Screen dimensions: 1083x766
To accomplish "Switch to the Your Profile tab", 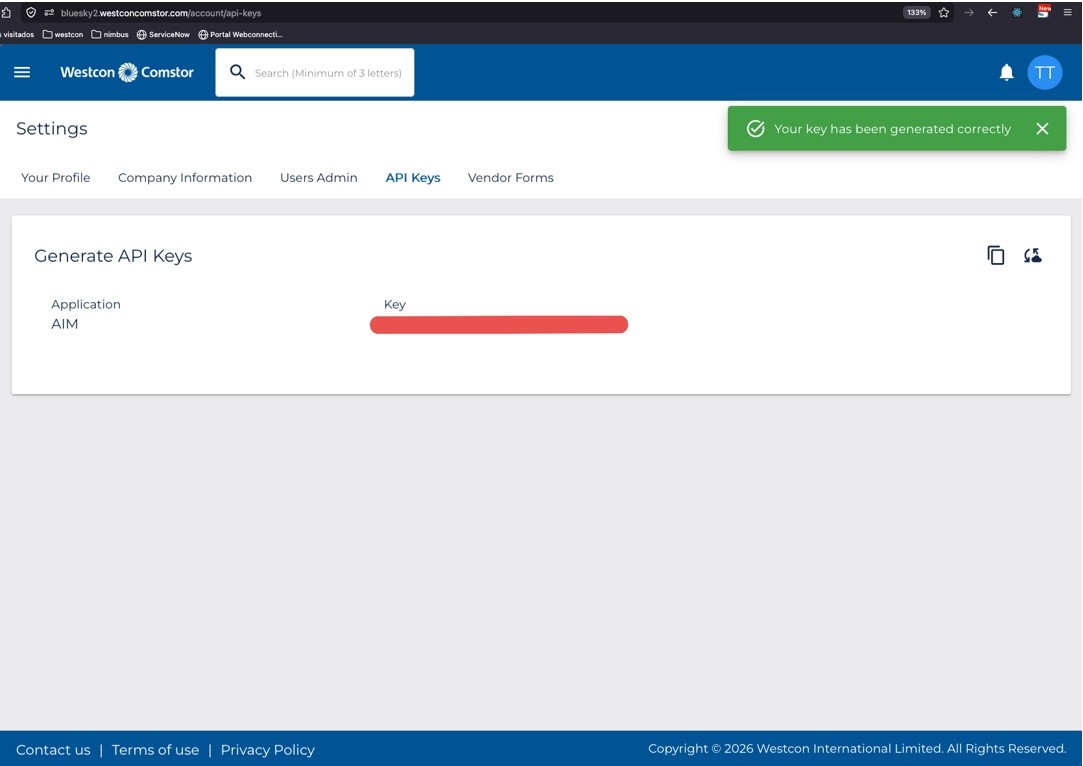I will (55, 178).
